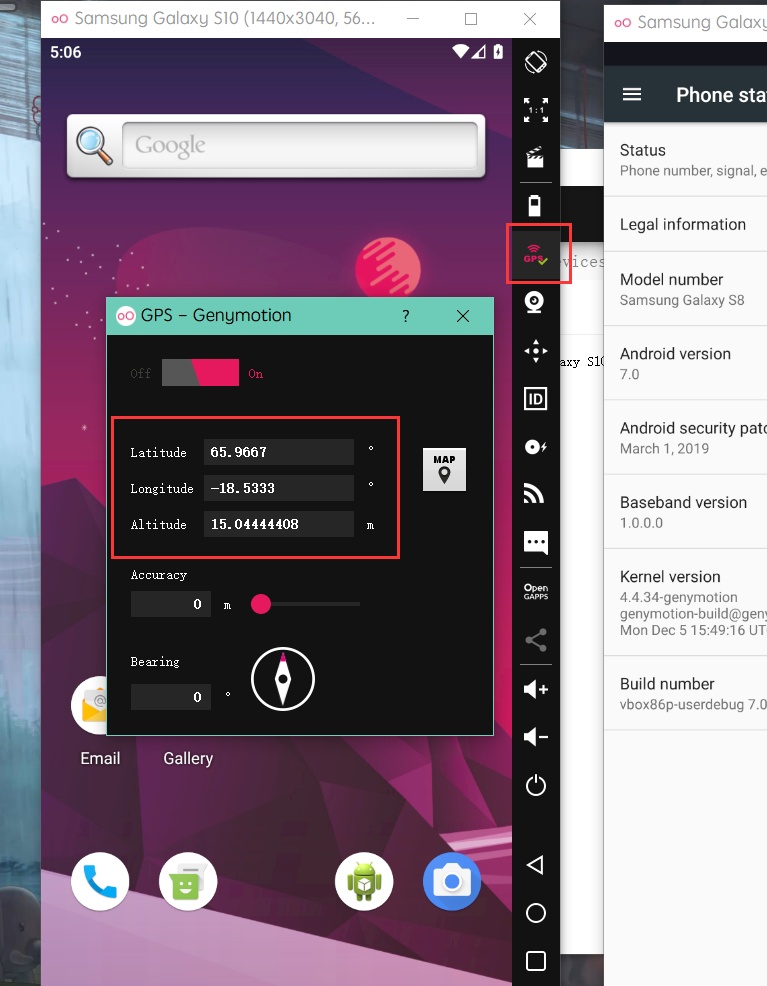
Task: Open the battery widget in Genymotion toolbar
Action: point(534,205)
